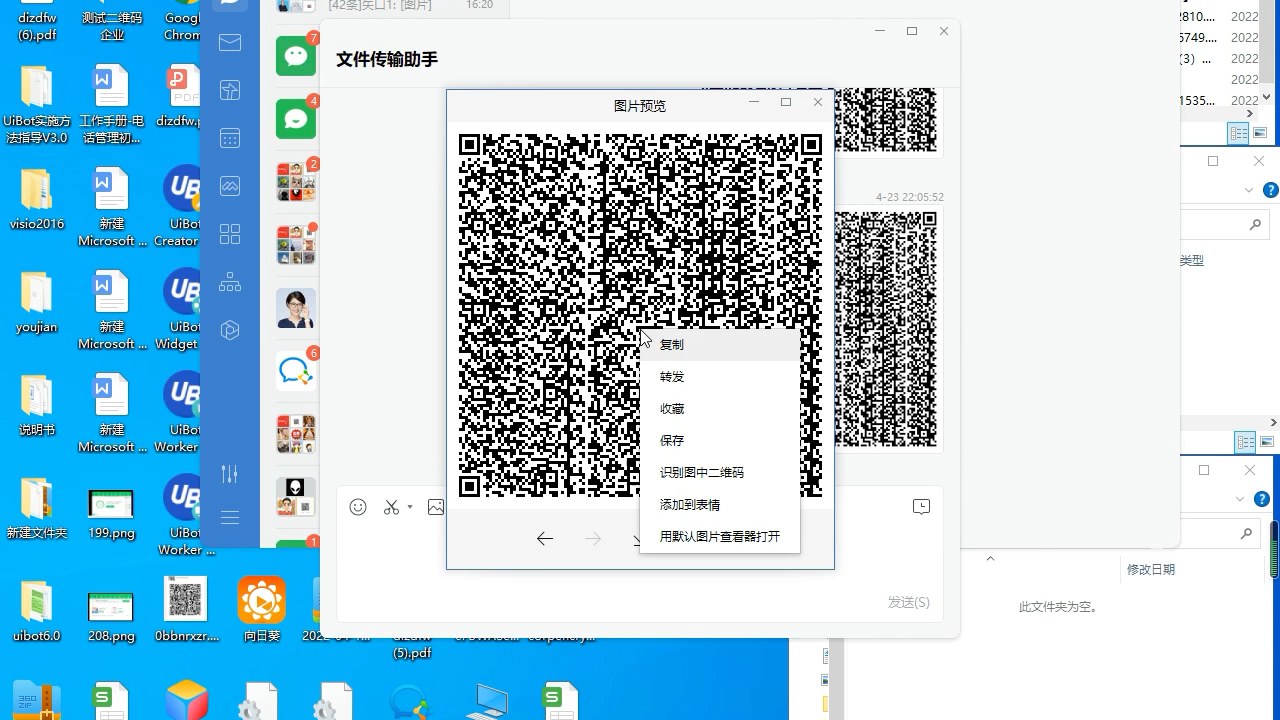The image size is (1280, 720).
Task: Open the cube icon in blue sidebar
Action: pyautogui.click(x=230, y=330)
